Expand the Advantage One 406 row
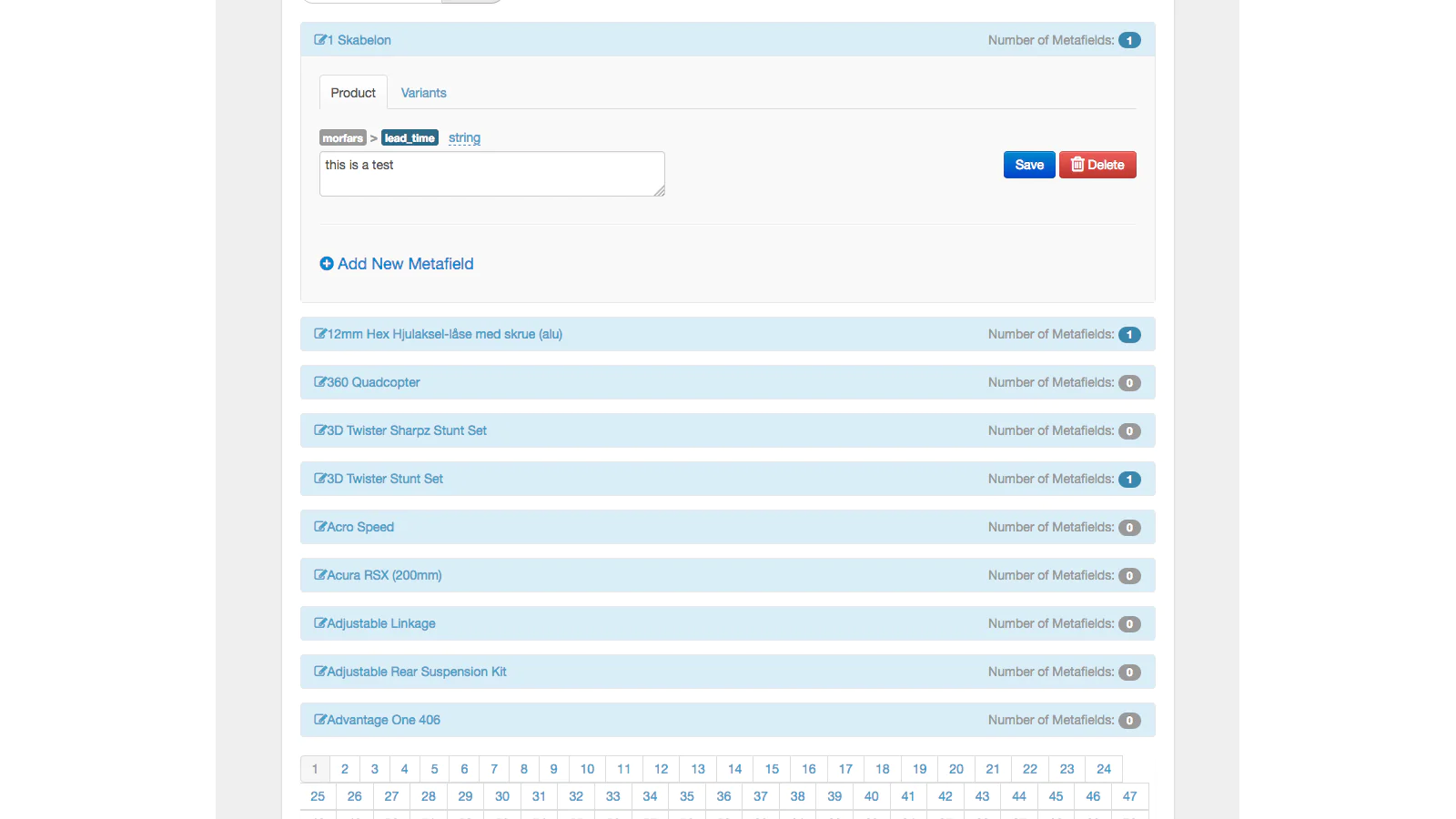Image resolution: width=1456 pixels, height=819 pixels. (728, 720)
